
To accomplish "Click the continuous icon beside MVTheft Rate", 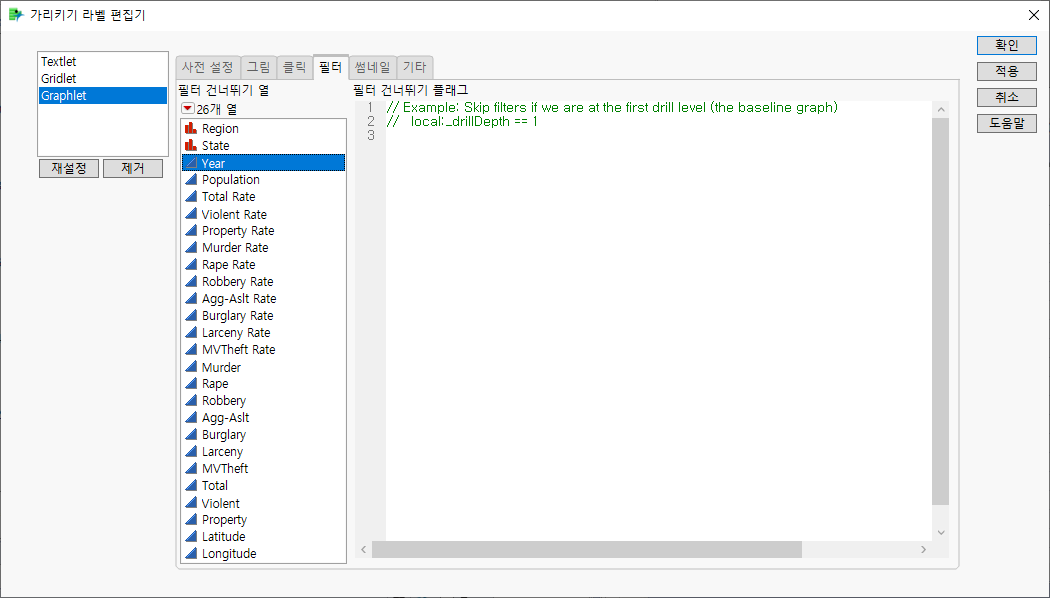I will [x=191, y=350].
